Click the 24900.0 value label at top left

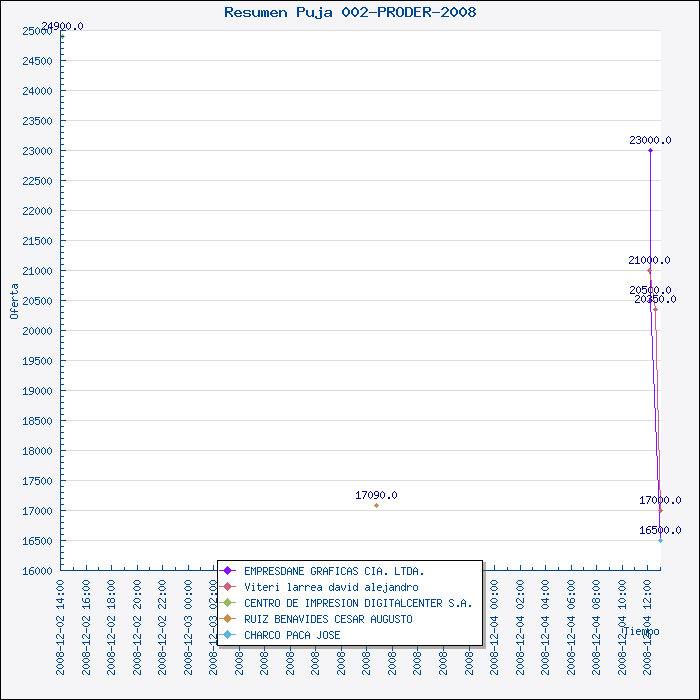(x=62, y=26)
